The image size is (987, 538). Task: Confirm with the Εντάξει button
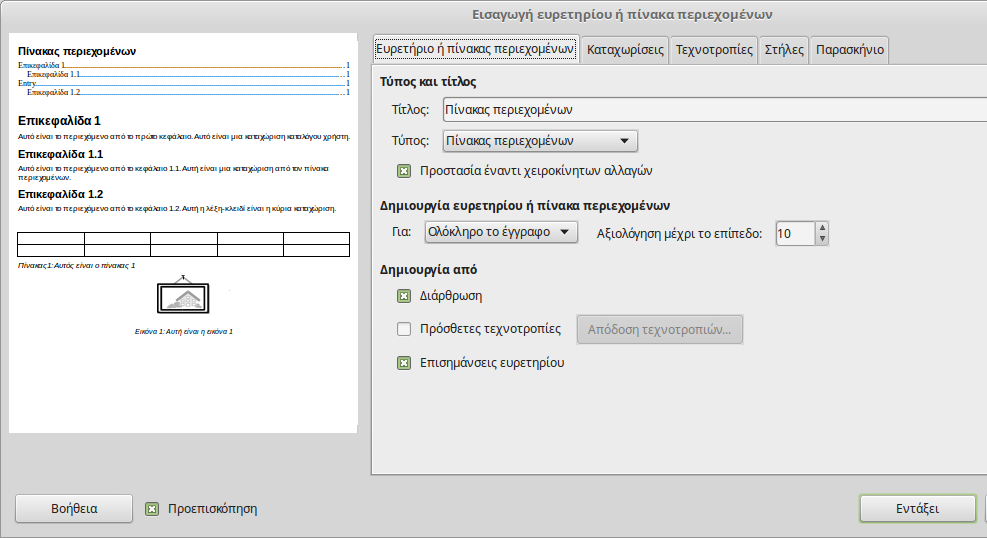[x=917, y=508]
